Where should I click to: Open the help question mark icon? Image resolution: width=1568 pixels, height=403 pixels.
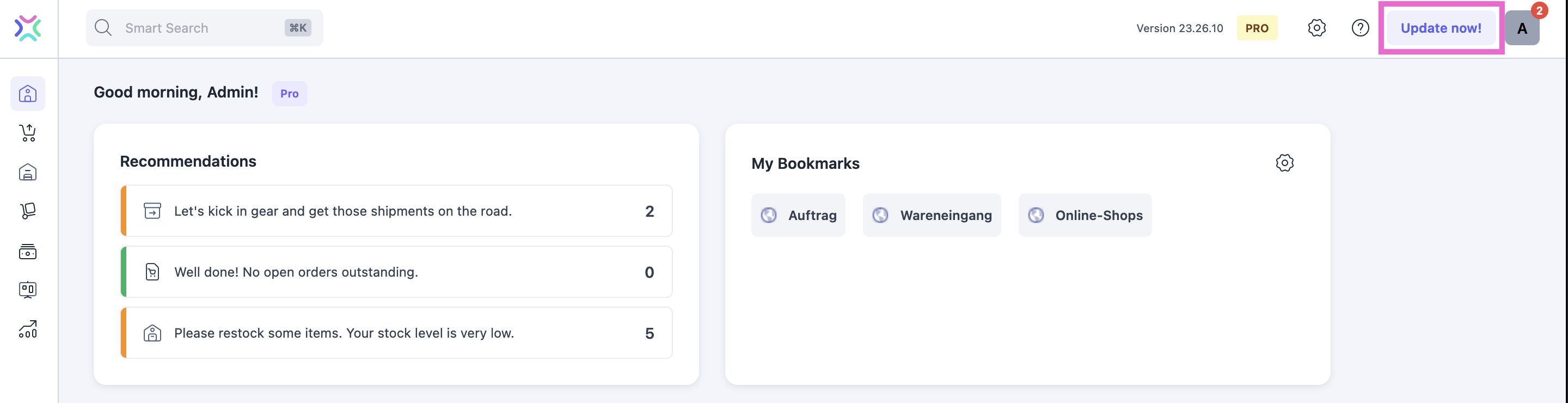(x=1361, y=28)
